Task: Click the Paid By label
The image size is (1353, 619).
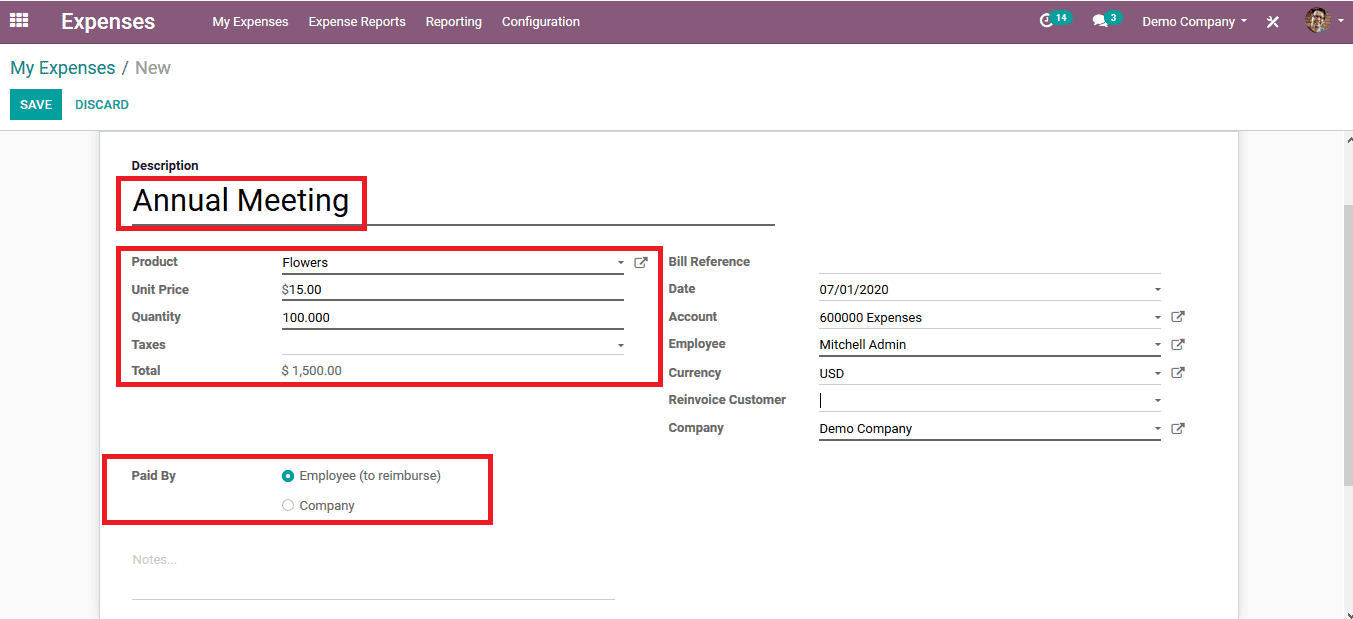Action: pyautogui.click(x=154, y=476)
